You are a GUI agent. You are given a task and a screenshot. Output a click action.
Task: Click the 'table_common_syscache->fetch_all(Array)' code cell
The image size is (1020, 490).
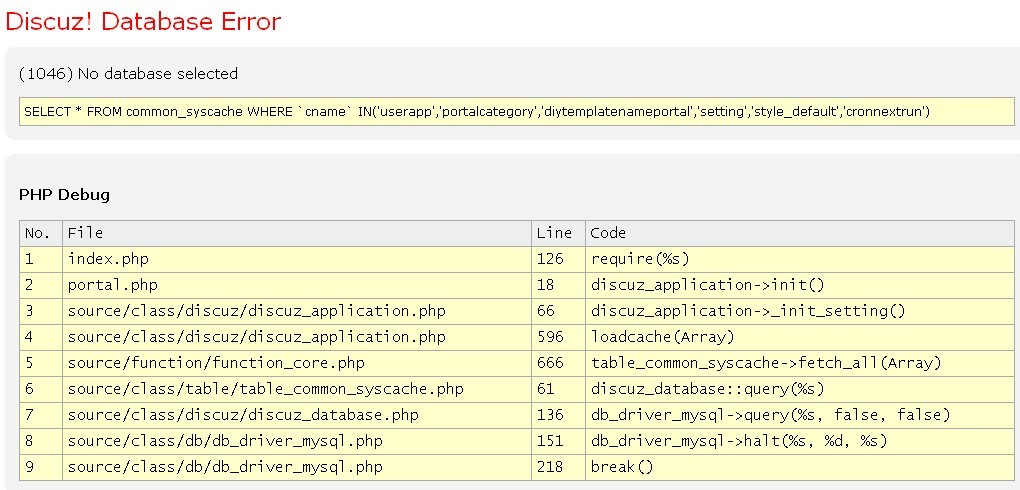(799, 363)
